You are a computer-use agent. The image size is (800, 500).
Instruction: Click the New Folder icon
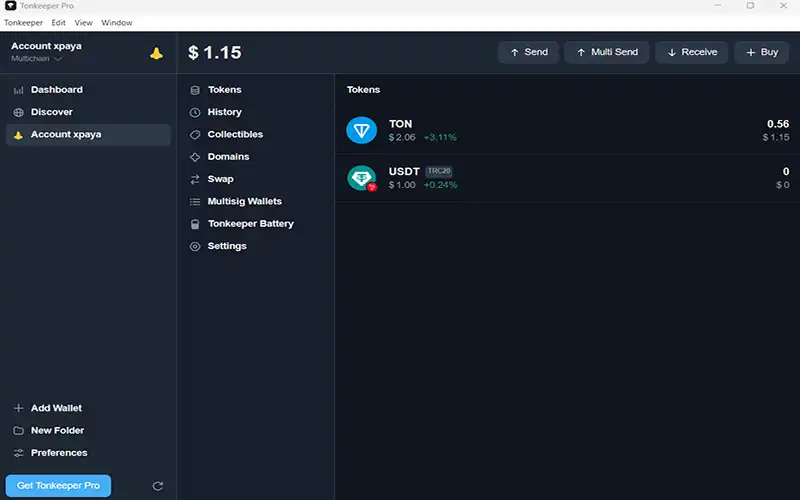point(18,431)
